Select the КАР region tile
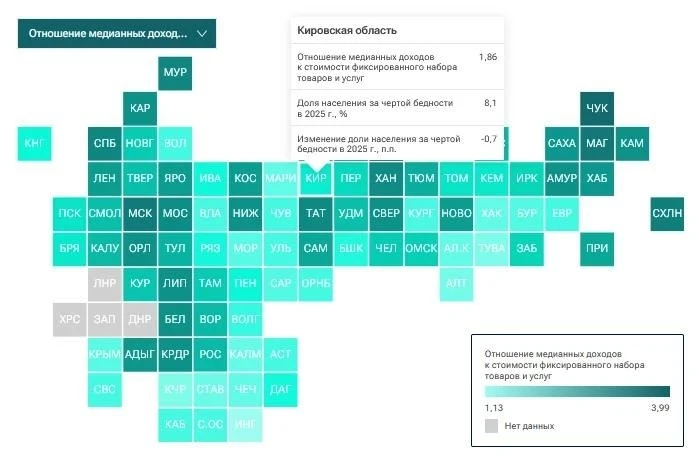The height and width of the screenshot is (459, 699). tap(140, 108)
